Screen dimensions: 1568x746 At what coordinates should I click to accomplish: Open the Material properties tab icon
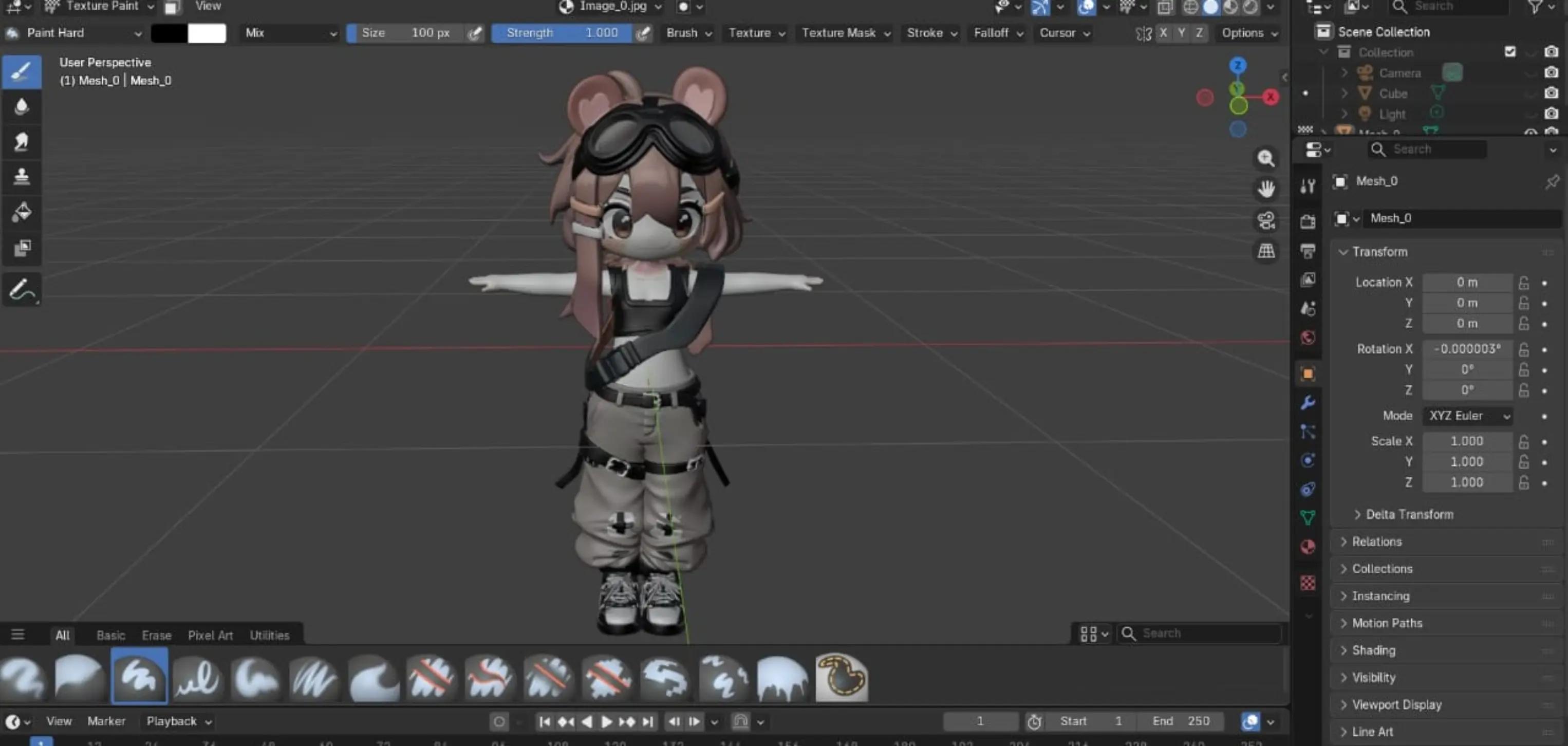pos(1308,547)
